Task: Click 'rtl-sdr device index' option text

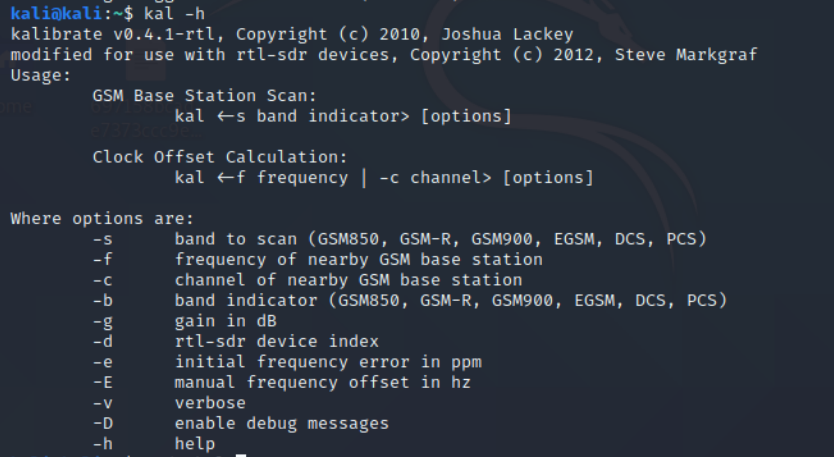Action: point(277,341)
